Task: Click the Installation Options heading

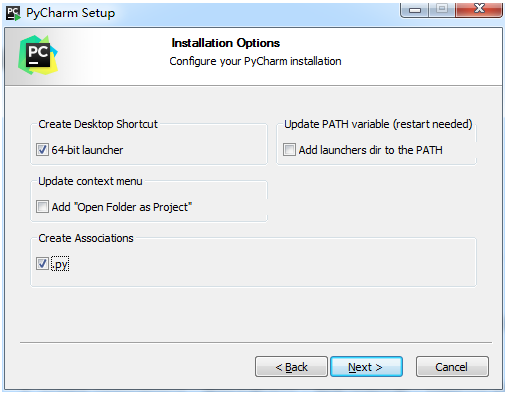Action: pyautogui.click(x=226, y=43)
